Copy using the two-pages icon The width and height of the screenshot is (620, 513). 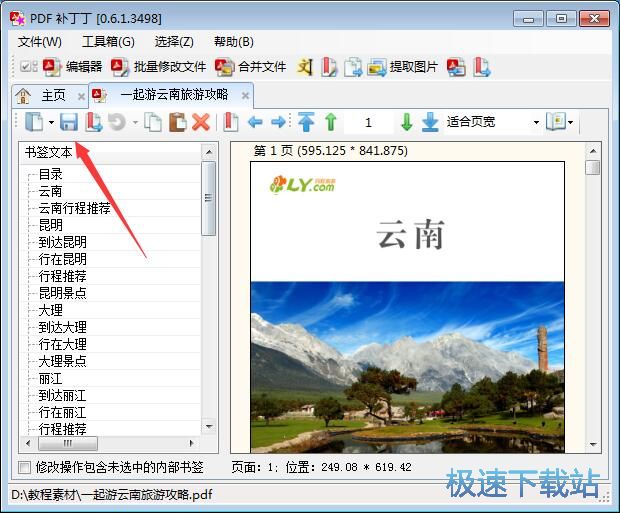click(153, 122)
